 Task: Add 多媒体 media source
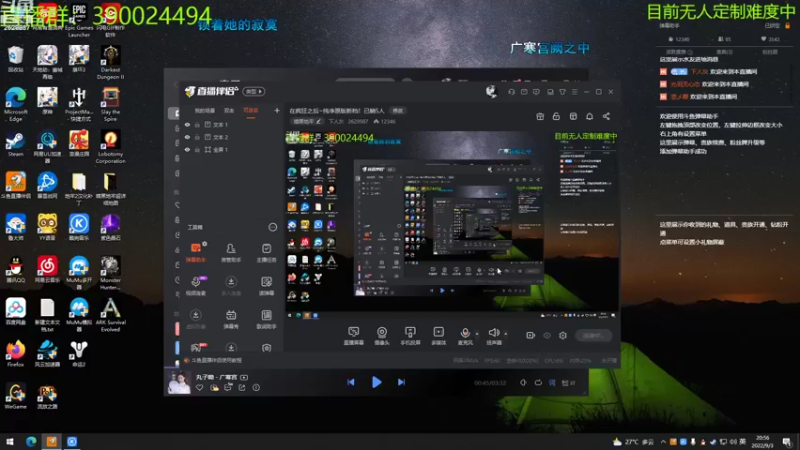(x=438, y=336)
